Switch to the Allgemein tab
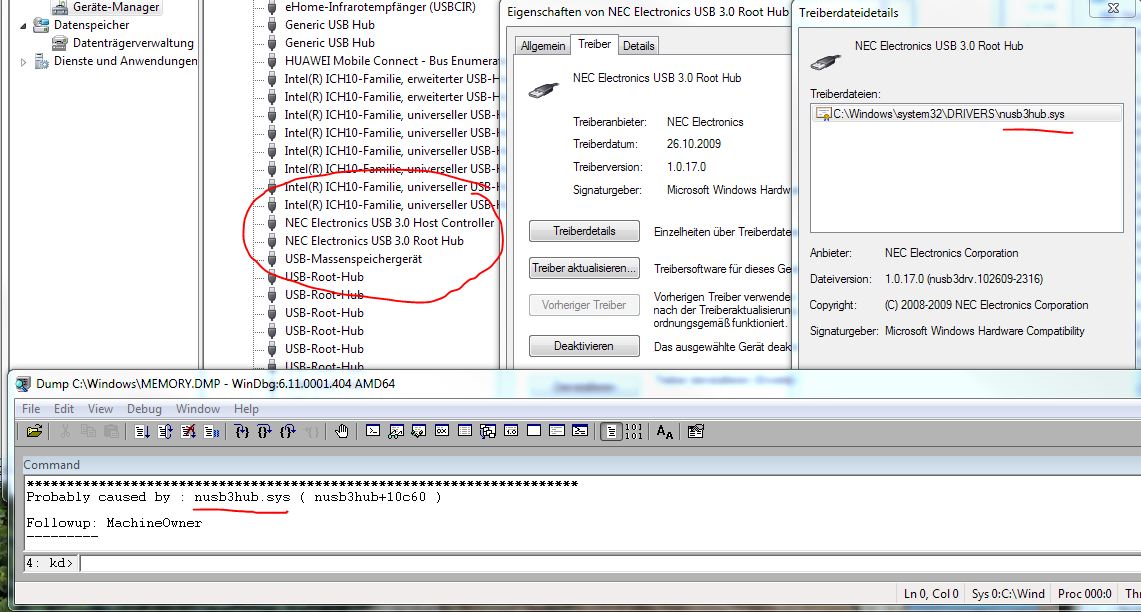Image resolution: width=1141 pixels, height=612 pixels. pyautogui.click(x=543, y=46)
